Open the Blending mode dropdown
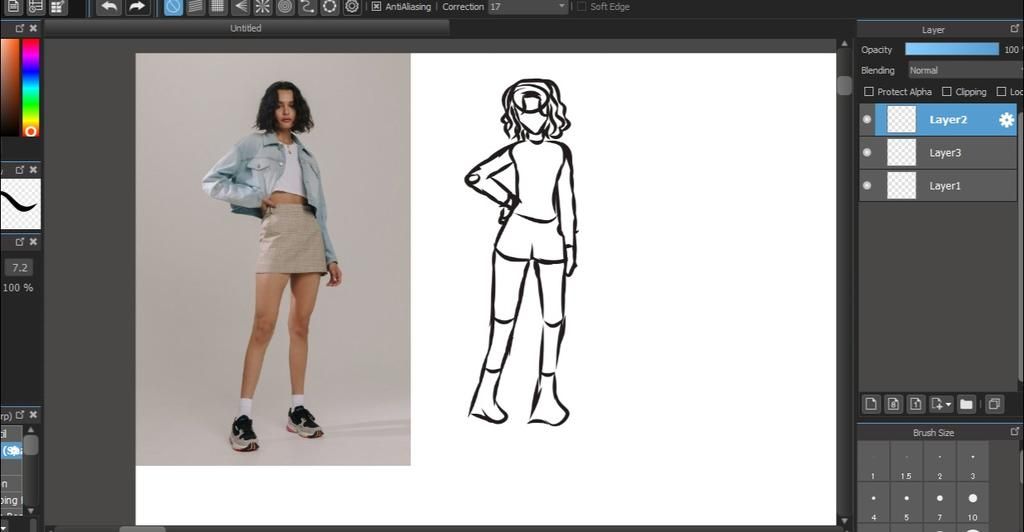Viewport: 1024px width, 532px height. (965, 70)
